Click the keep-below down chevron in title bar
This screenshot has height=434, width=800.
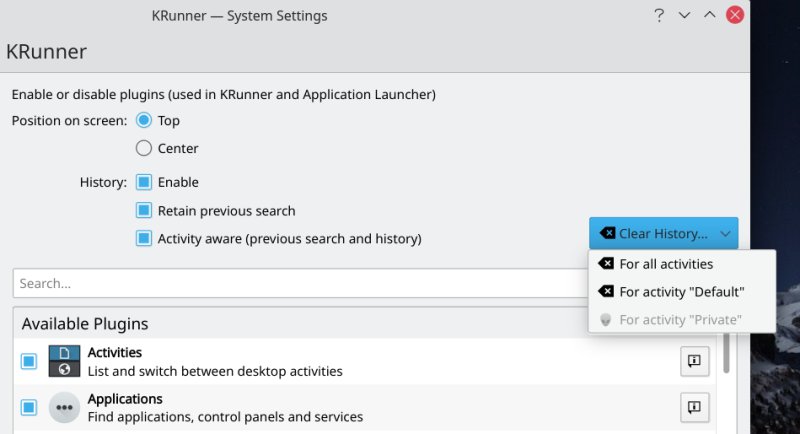pyautogui.click(x=685, y=16)
